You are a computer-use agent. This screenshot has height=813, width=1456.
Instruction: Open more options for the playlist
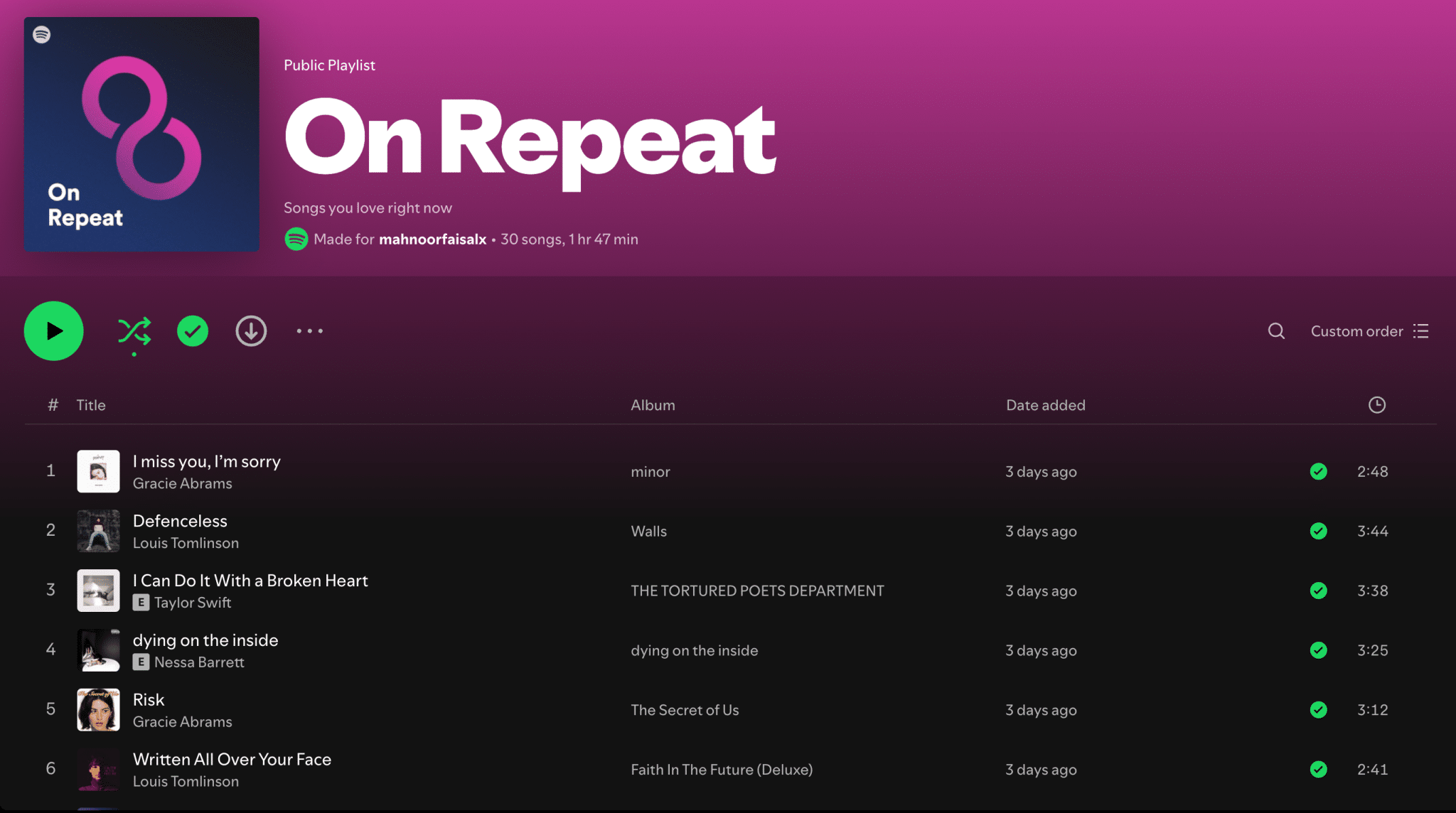coord(309,330)
